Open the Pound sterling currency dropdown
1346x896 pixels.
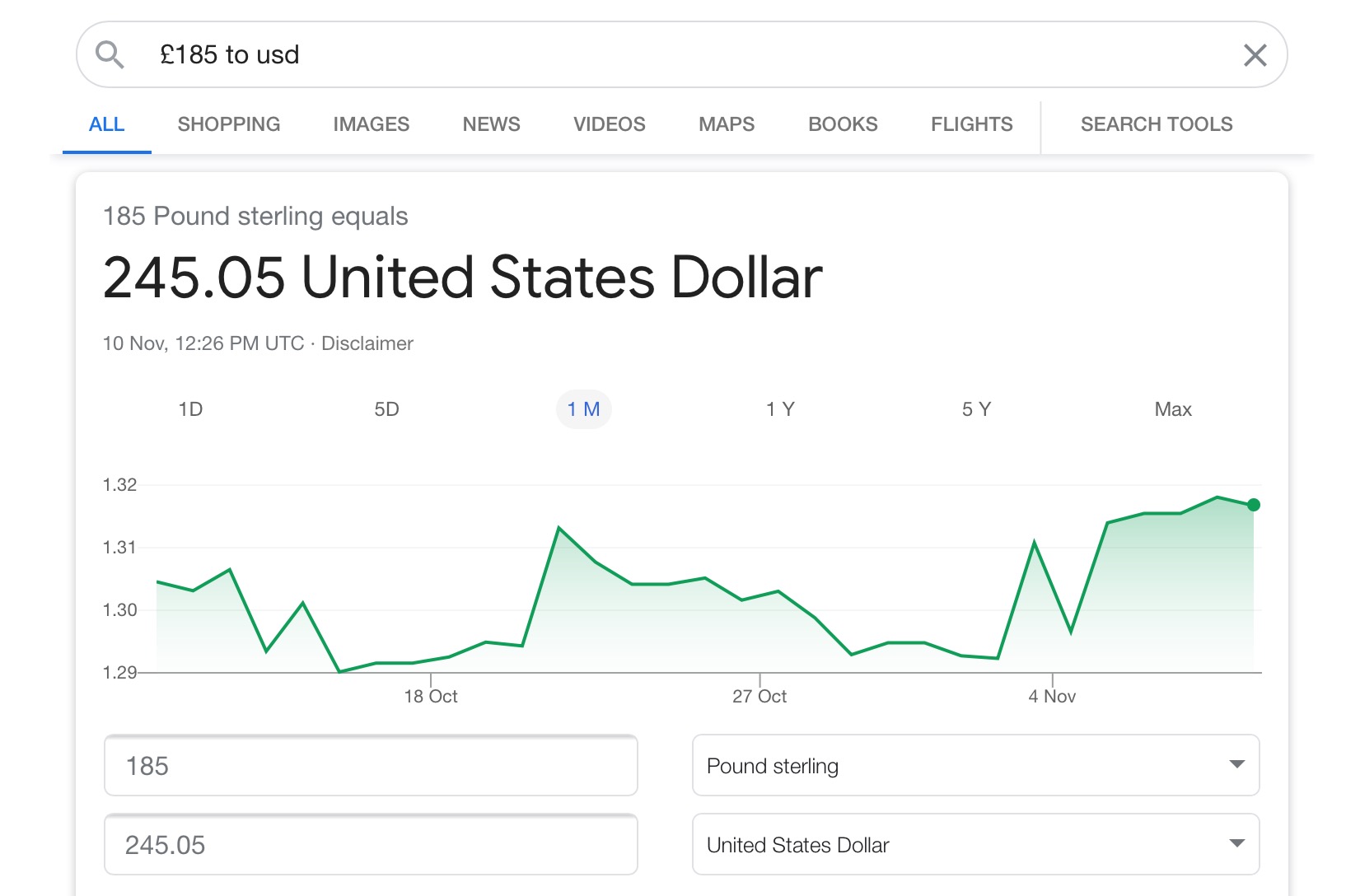click(x=976, y=766)
